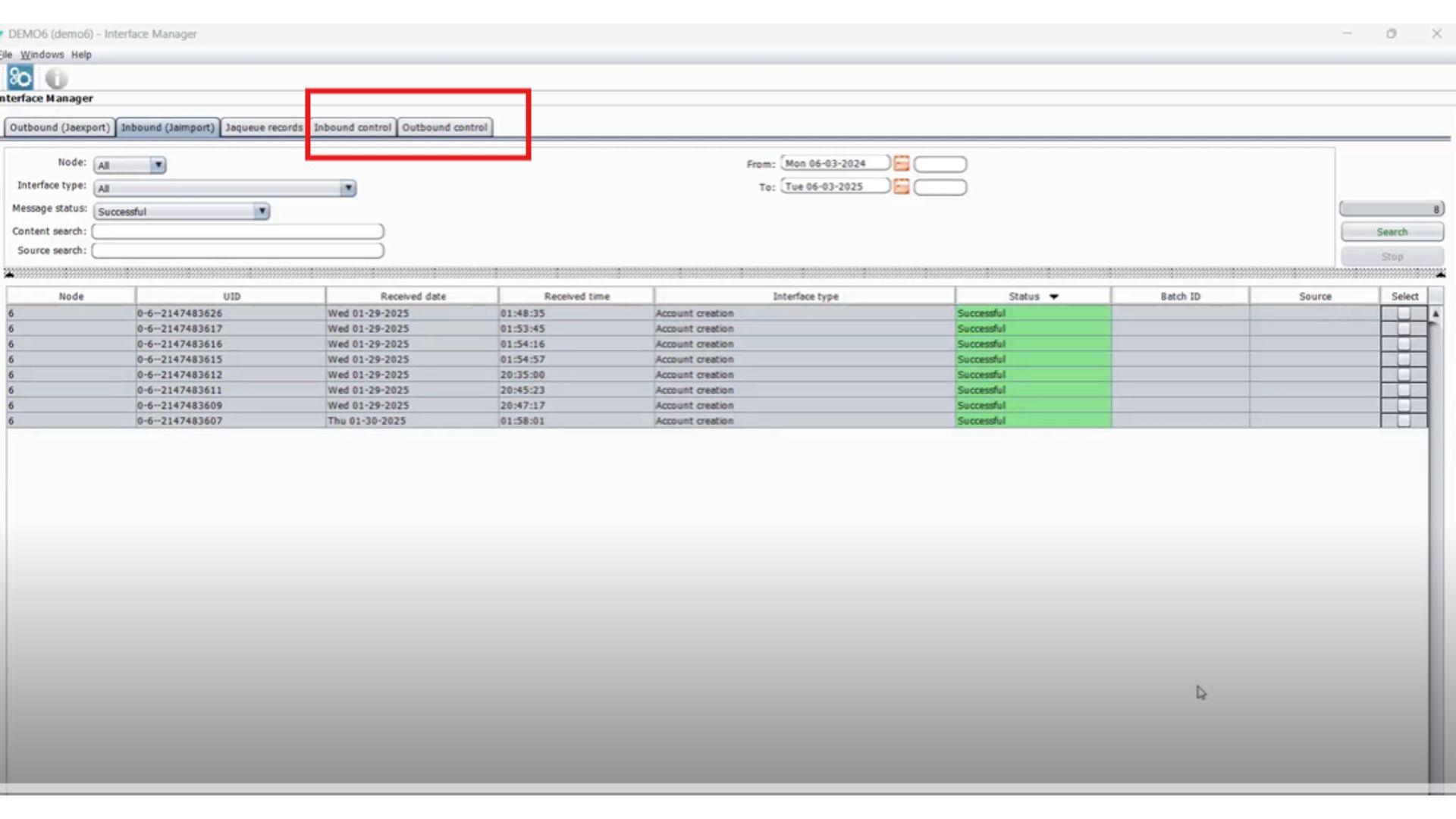The image size is (1456, 819).
Task: Select the row with UID 0-6--2147483626
Action: [x=717, y=313]
